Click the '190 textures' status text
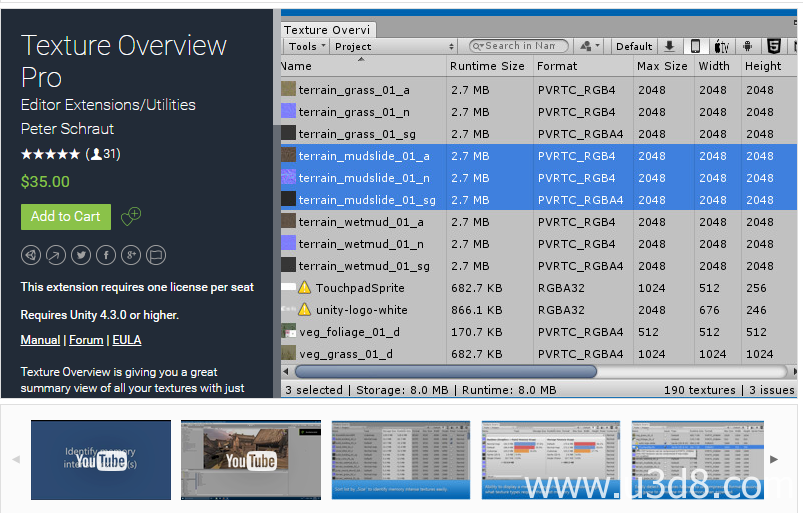 click(700, 390)
